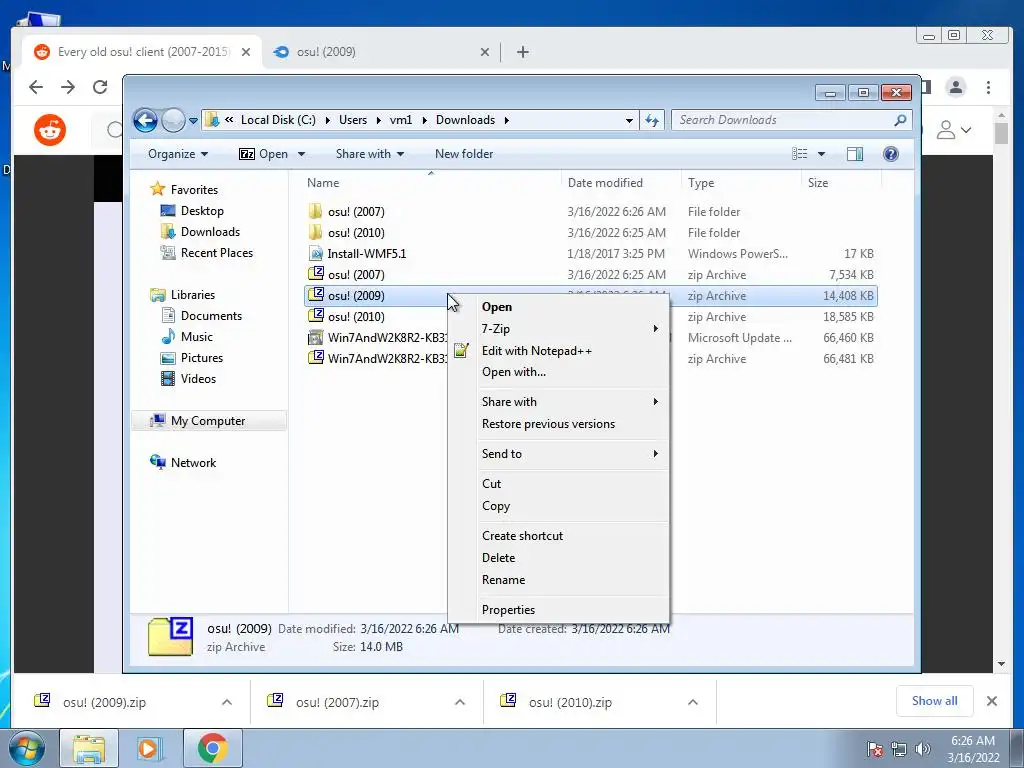Choose Cut from context menu
The height and width of the screenshot is (768, 1024).
(558, 484)
